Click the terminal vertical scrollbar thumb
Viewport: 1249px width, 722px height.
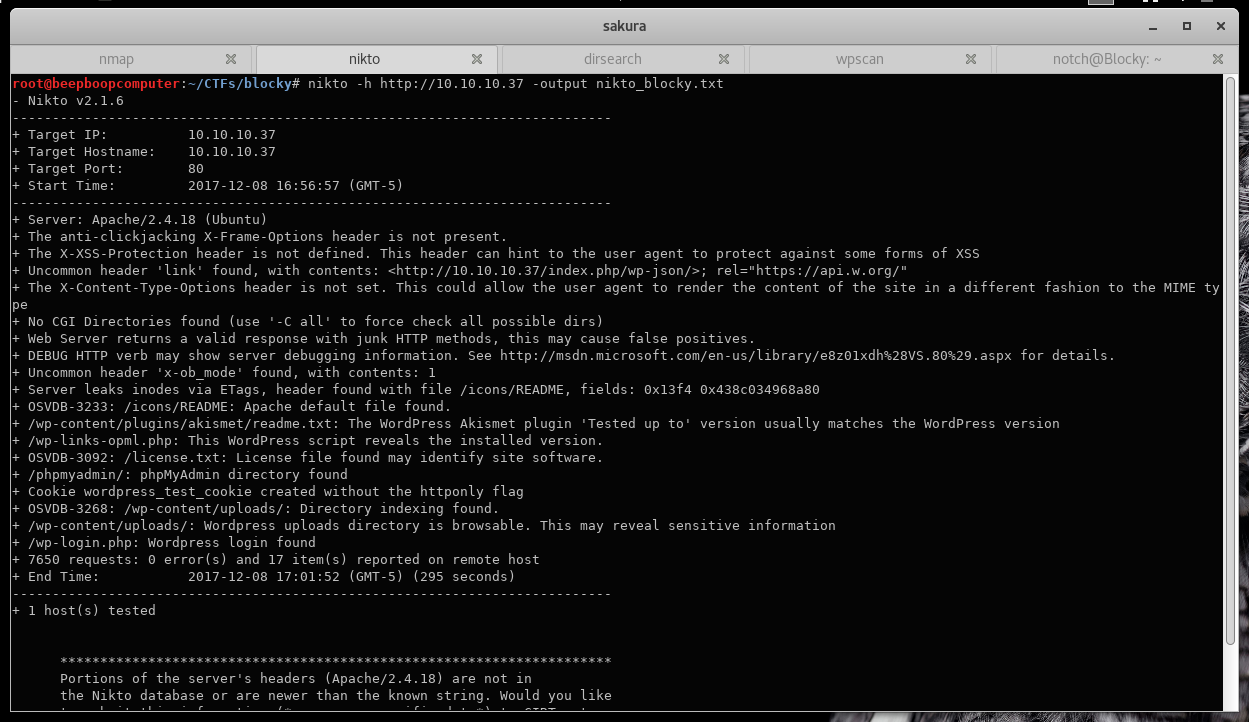click(1232, 362)
